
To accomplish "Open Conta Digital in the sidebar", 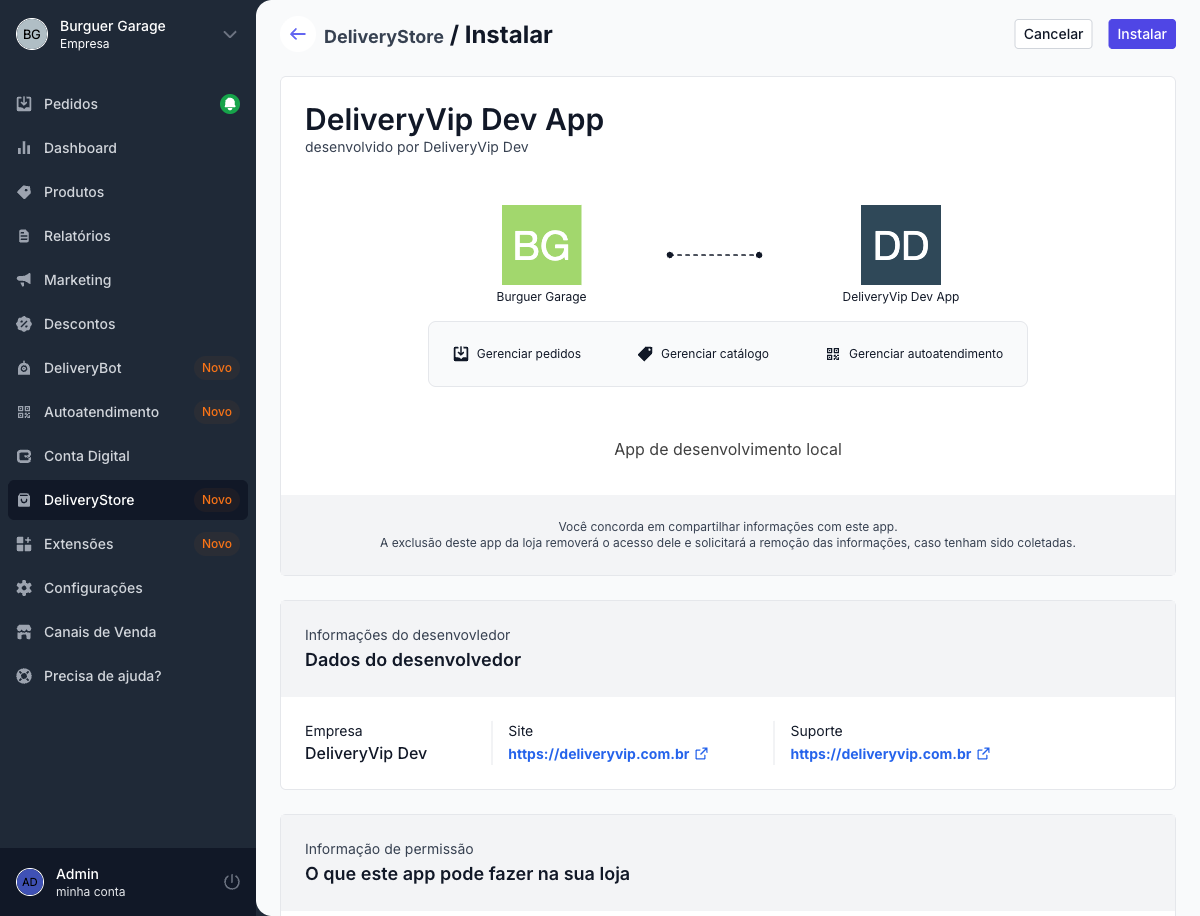I will point(128,456).
